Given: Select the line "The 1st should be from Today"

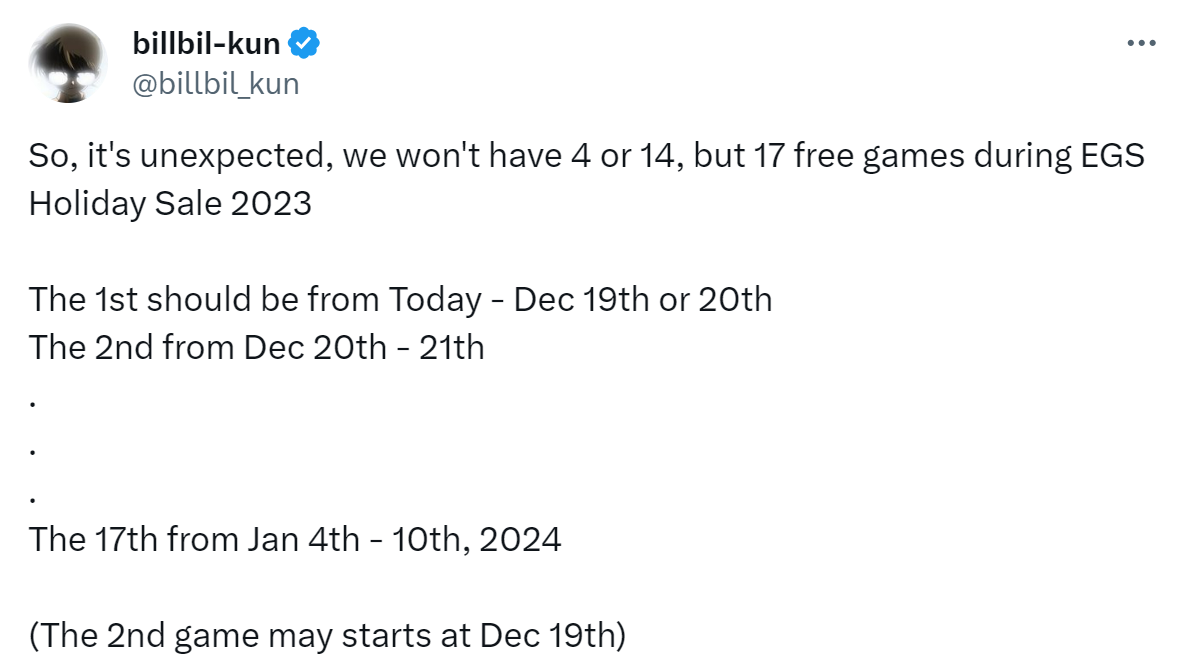Looking at the screenshot, I should [400, 299].
